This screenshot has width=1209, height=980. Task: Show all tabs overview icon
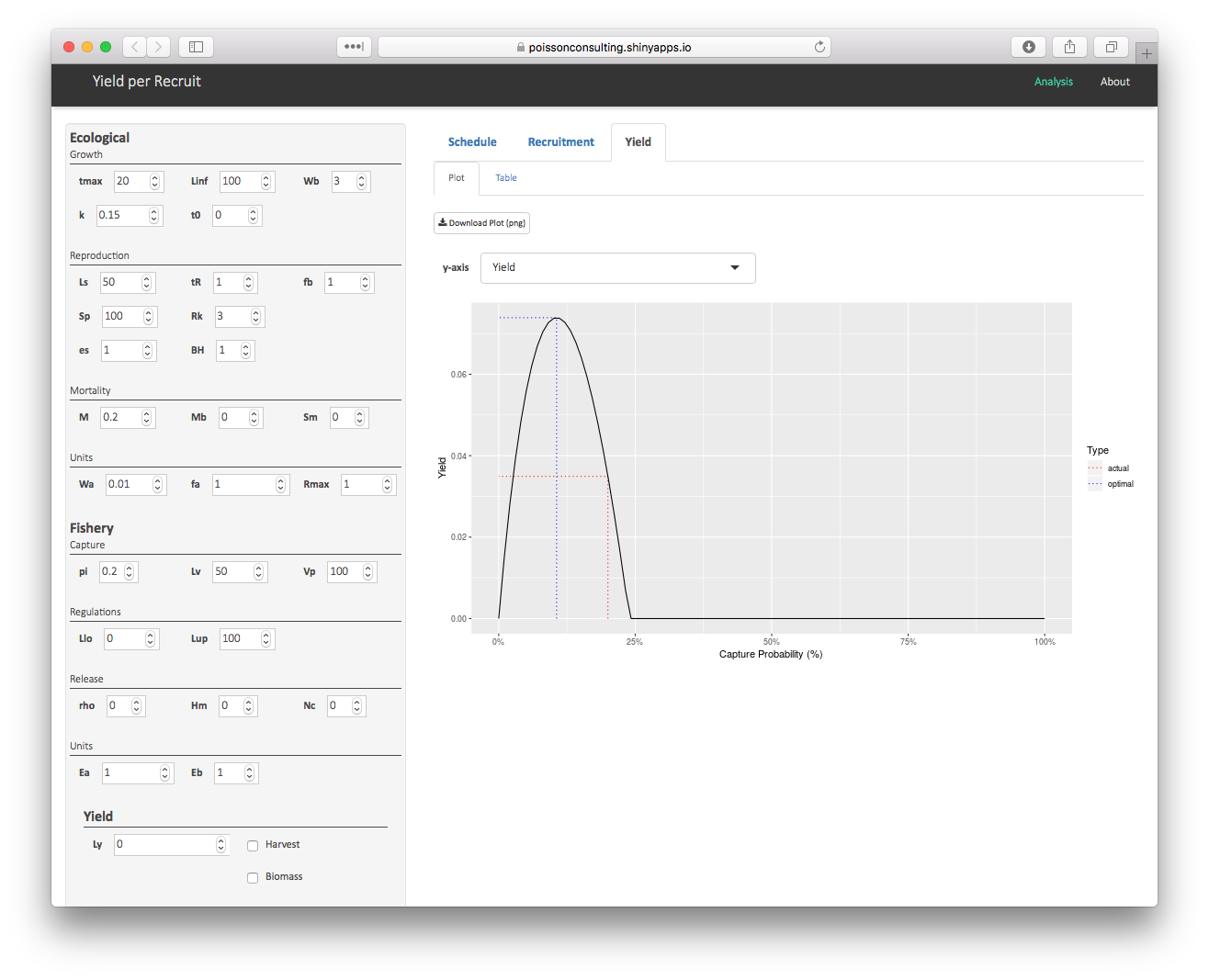(x=1111, y=47)
